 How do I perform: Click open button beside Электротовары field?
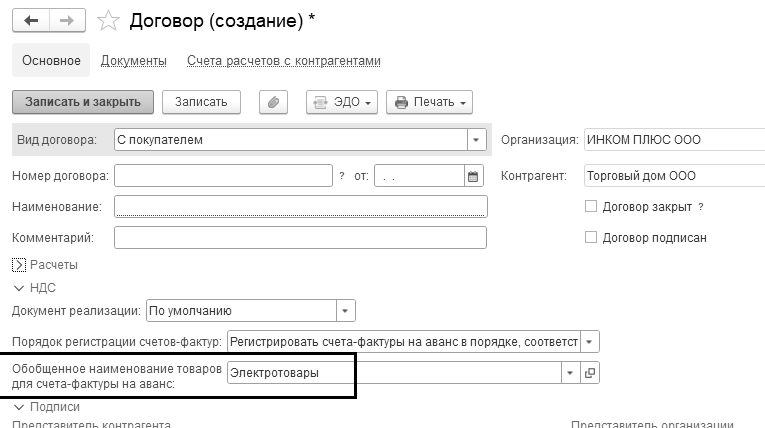tap(589, 372)
